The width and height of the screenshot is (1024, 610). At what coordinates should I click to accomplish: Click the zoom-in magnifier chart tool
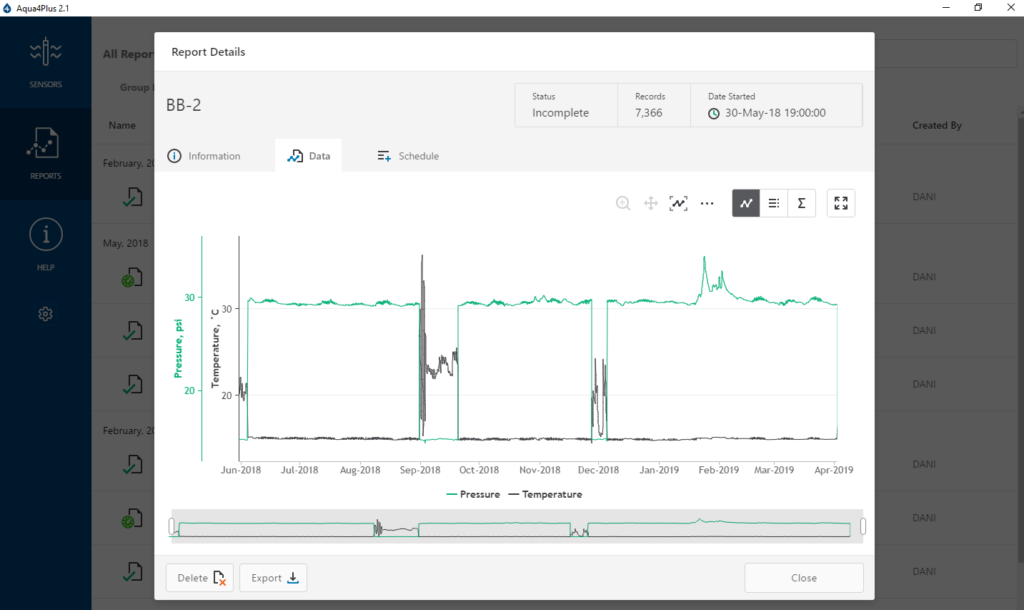(x=623, y=203)
